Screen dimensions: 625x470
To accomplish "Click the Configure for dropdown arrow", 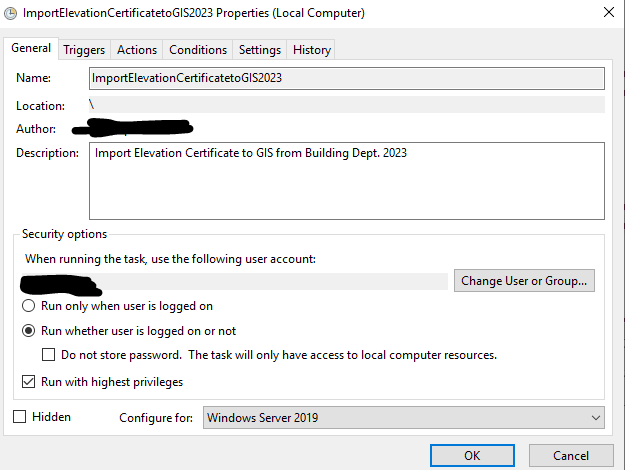I will point(596,417).
